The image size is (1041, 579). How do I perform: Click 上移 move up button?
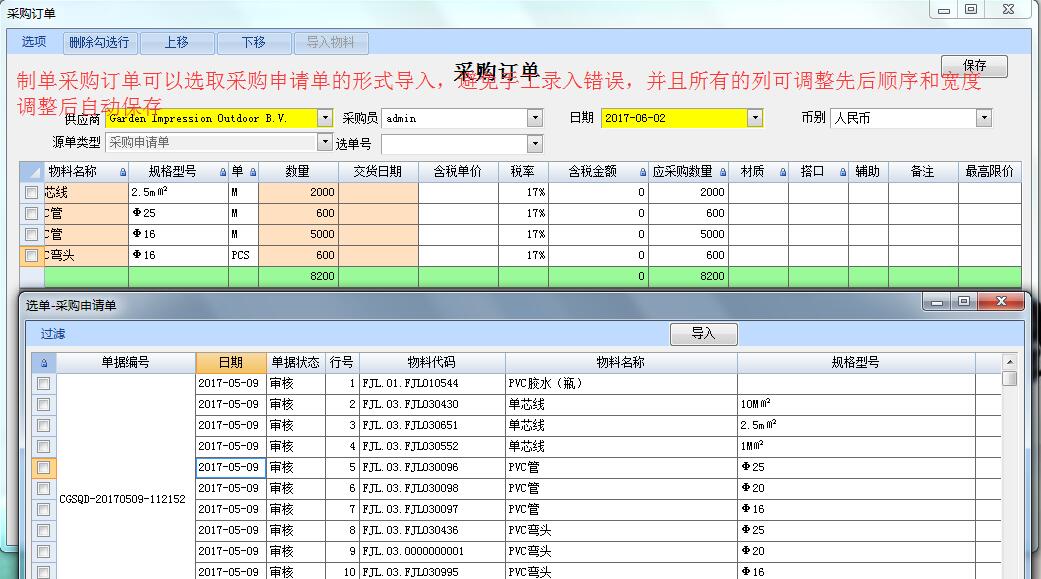pyautogui.click(x=177, y=42)
